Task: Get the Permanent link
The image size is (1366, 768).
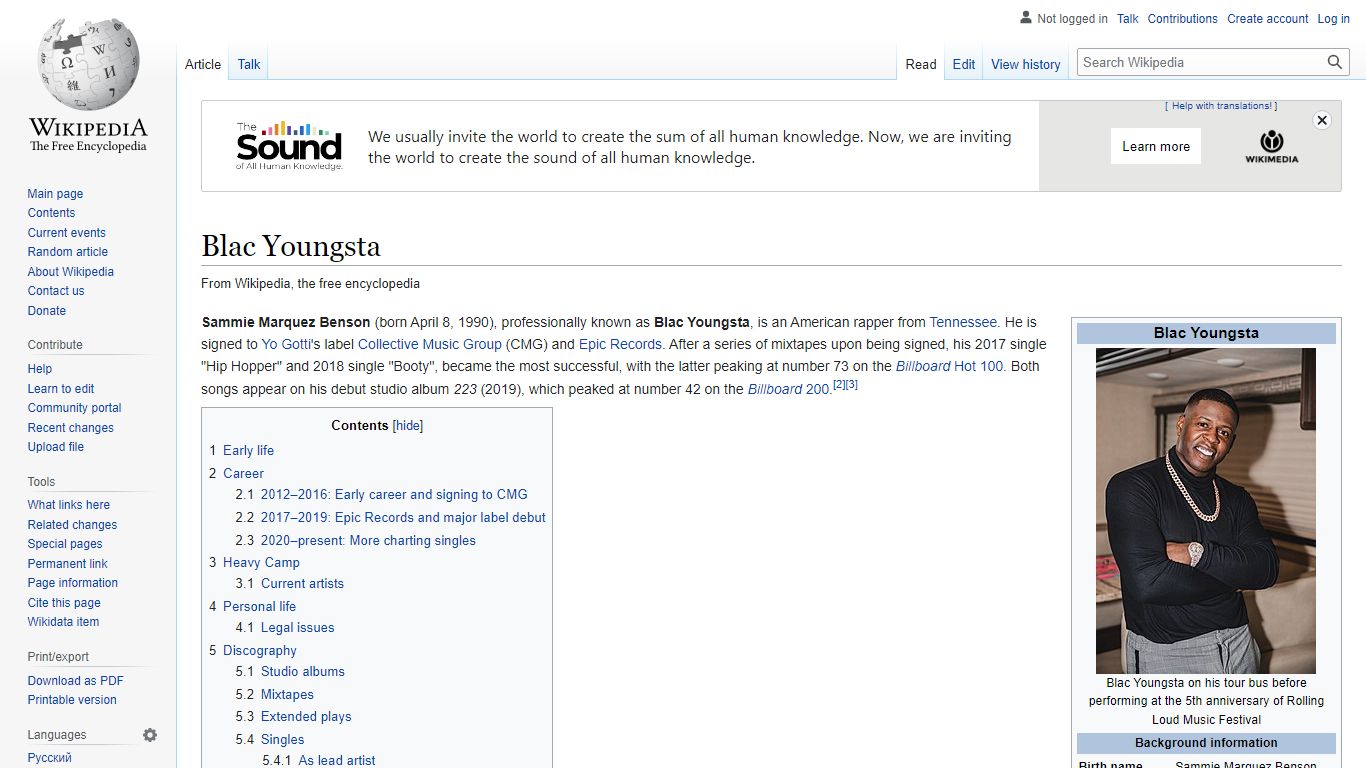Action: (x=67, y=564)
